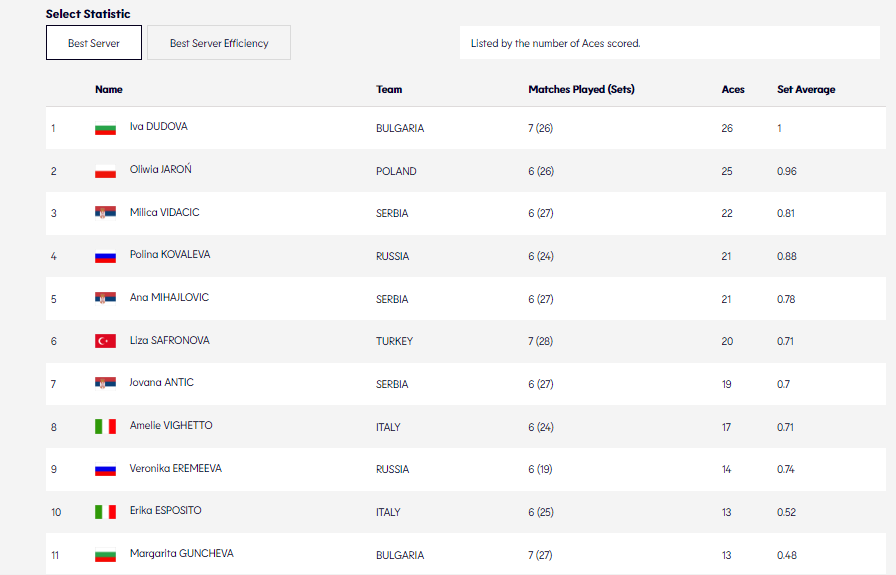
Task: Click the Matches Played (Sets) header
Action: click(x=581, y=89)
